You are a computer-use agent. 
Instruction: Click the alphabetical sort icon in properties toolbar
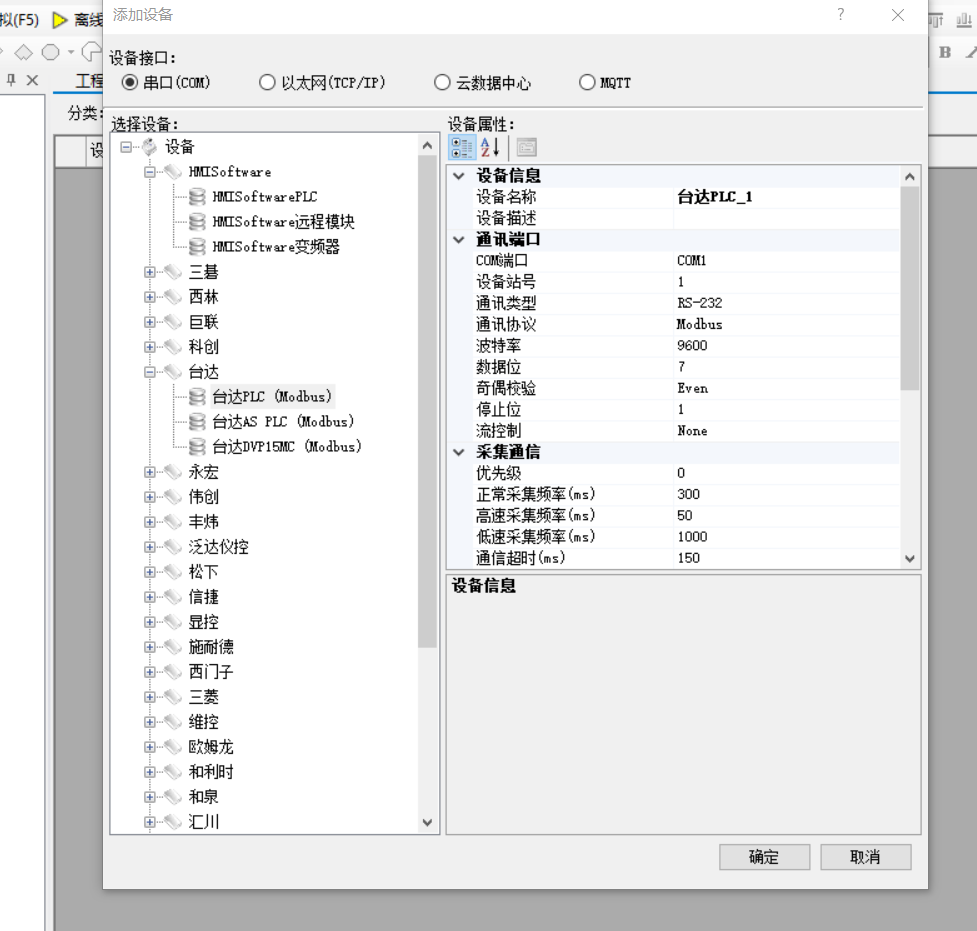click(490, 148)
